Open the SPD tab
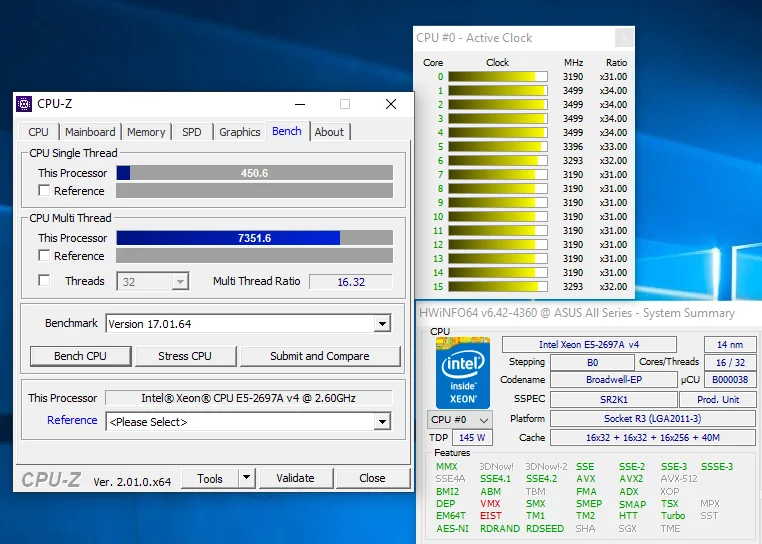This screenshot has width=762, height=544. 192,132
